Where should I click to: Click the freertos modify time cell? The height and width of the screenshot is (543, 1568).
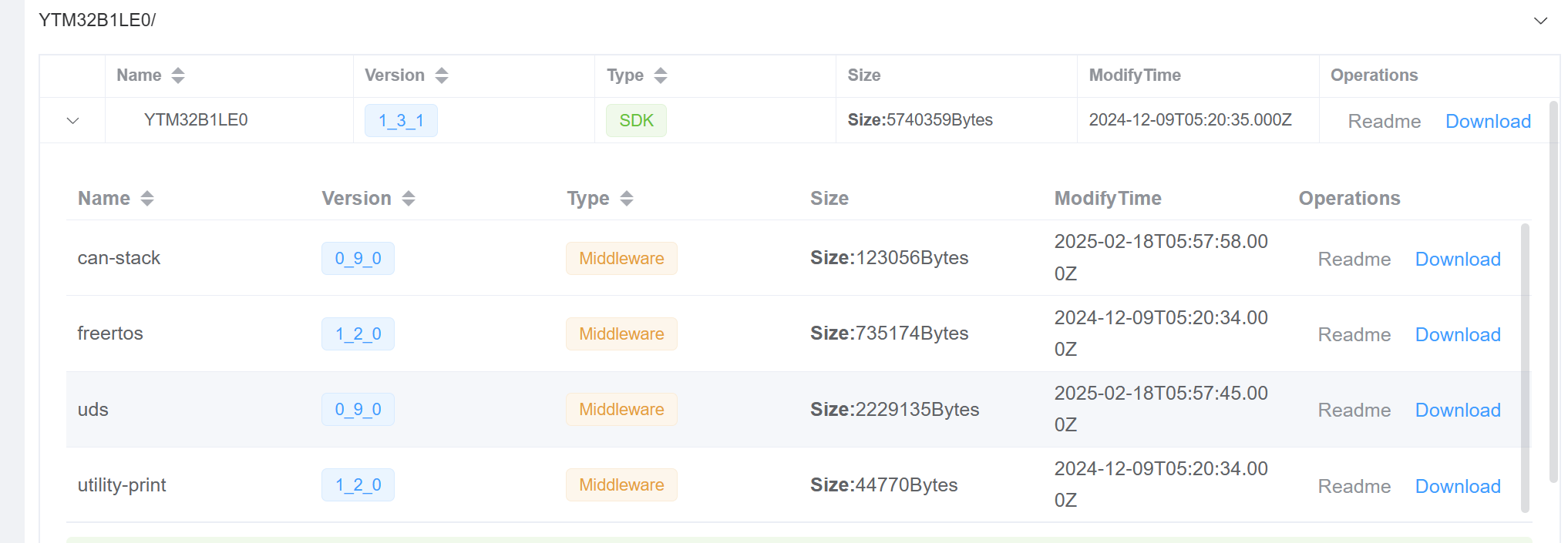pyautogui.click(x=1161, y=334)
